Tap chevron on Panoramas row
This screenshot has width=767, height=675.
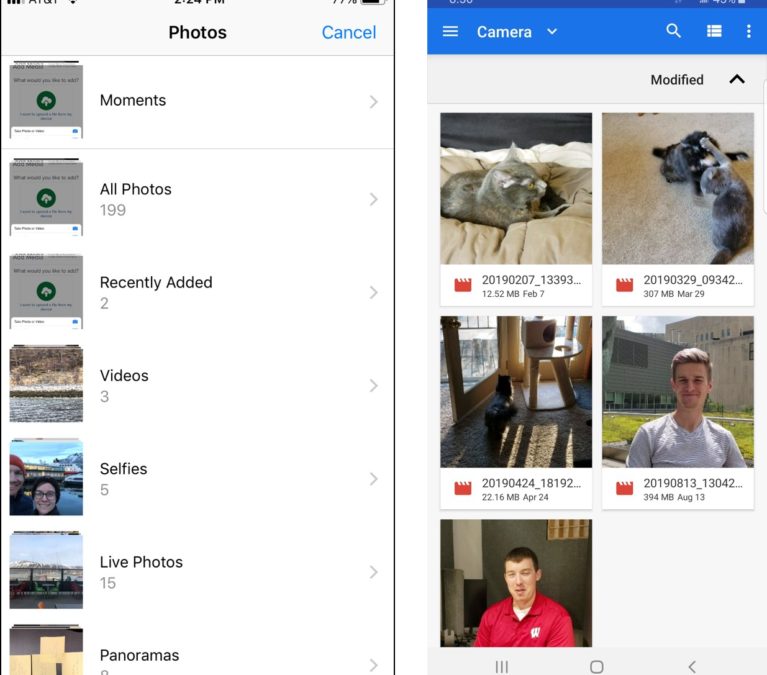pyautogui.click(x=373, y=665)
